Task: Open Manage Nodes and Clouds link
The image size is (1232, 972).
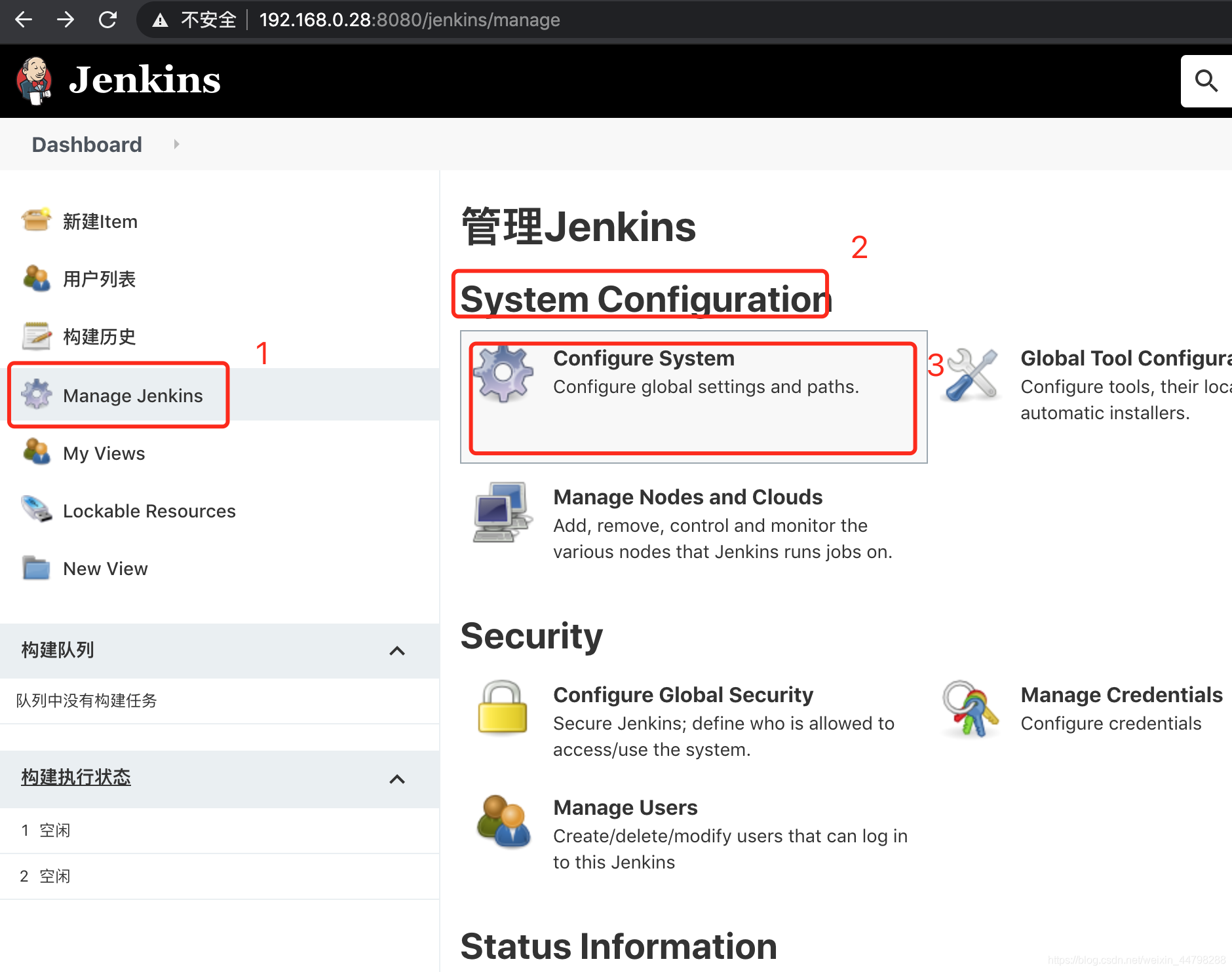Action: tap(687, 497)
